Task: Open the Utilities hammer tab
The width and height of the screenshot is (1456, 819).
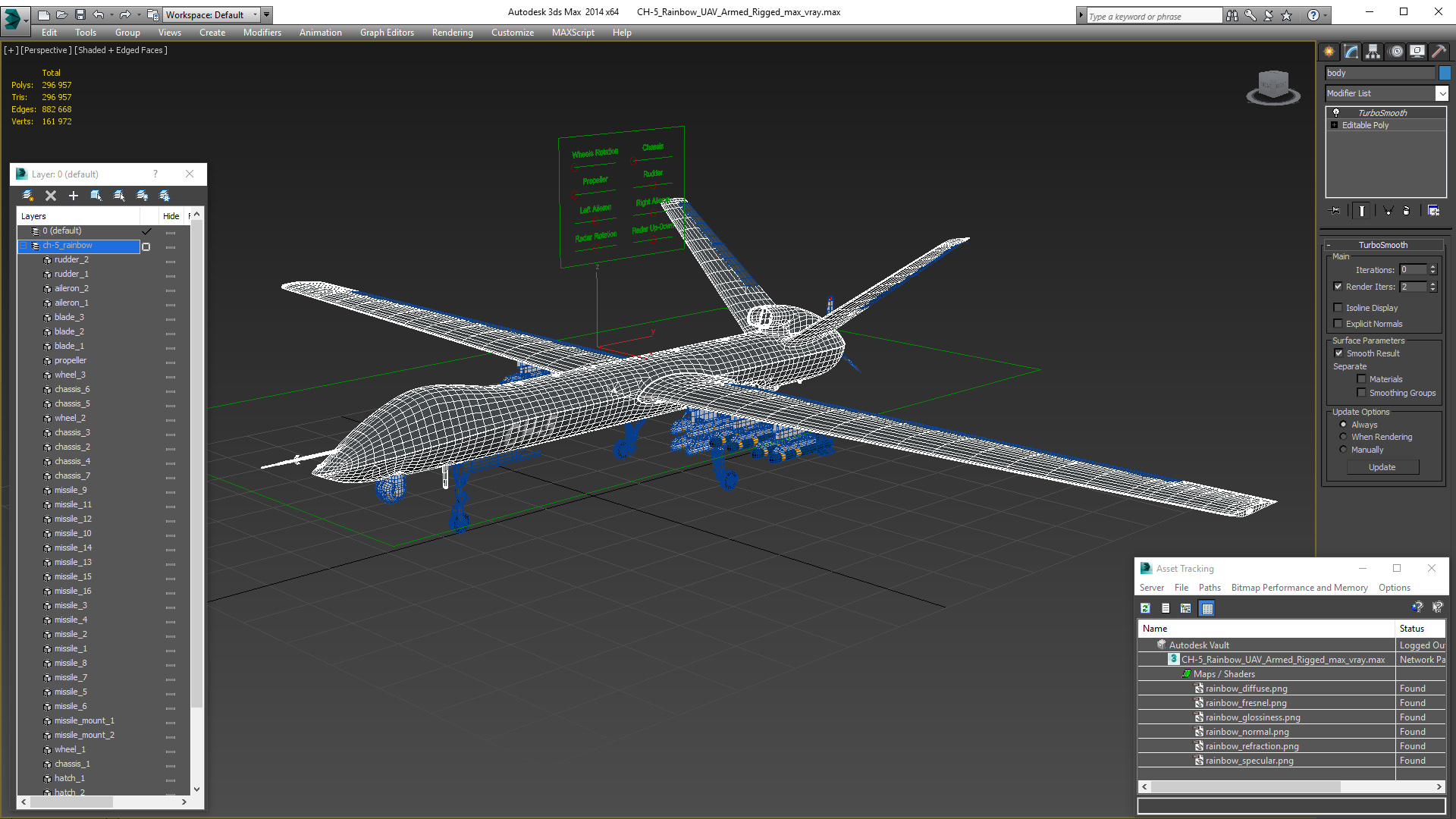Action: click(x=1439, y=52)
